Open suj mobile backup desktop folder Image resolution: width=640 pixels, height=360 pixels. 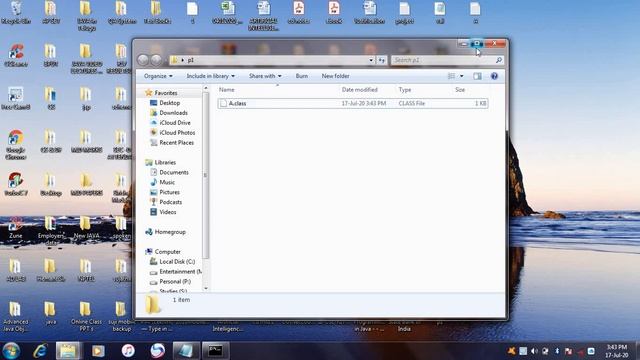coord(121,317)
